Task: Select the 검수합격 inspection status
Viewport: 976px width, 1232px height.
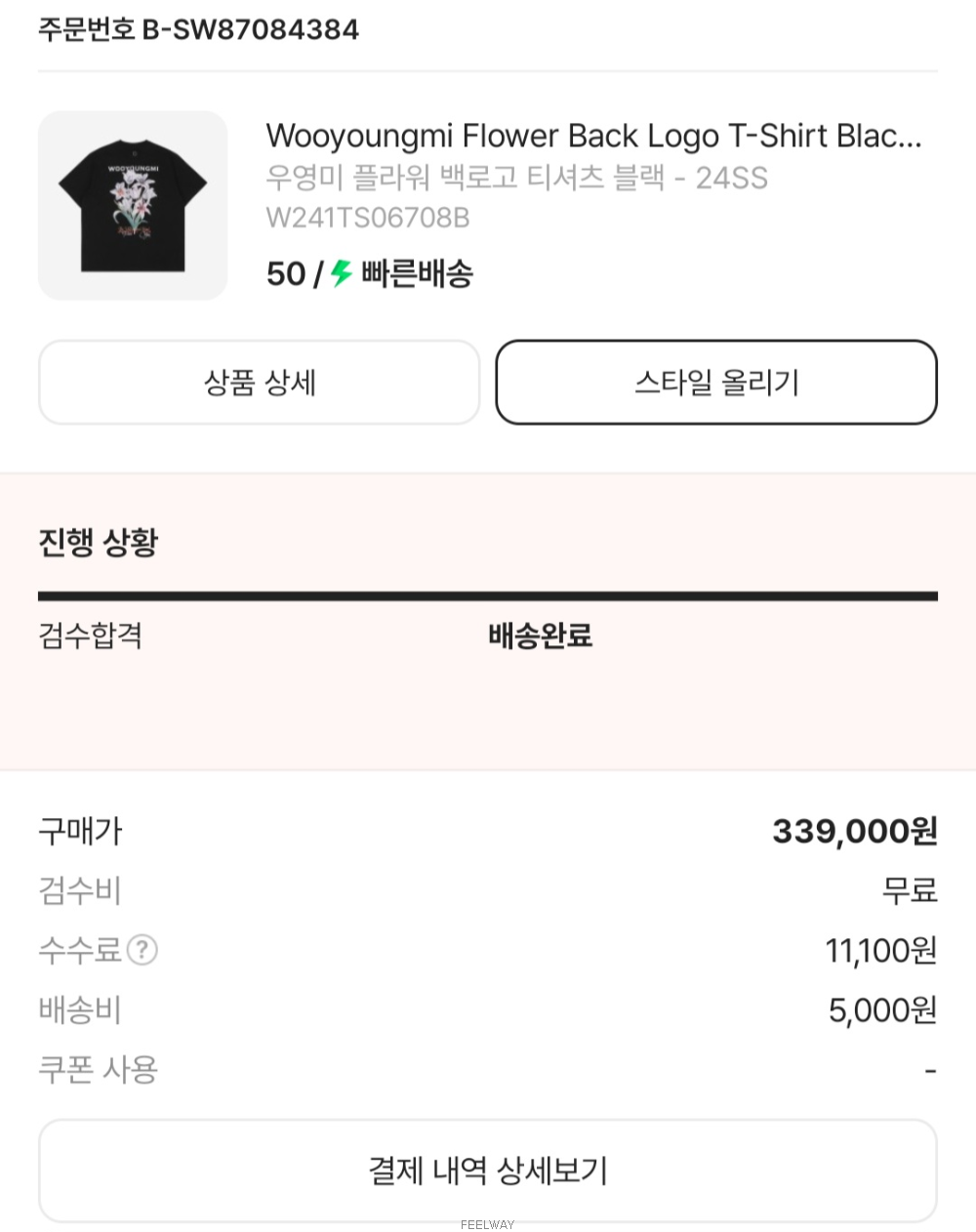Action: coord(91,636)
